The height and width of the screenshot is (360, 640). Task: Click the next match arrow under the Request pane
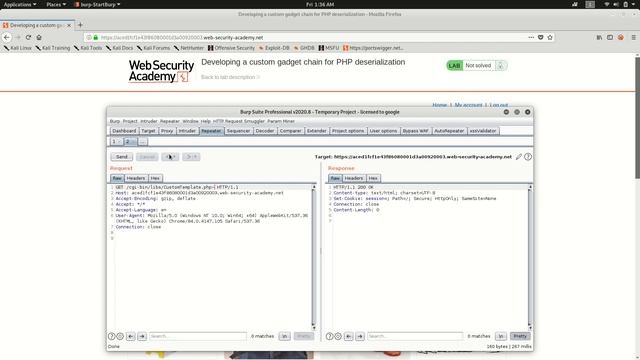[x=142, y=336]
